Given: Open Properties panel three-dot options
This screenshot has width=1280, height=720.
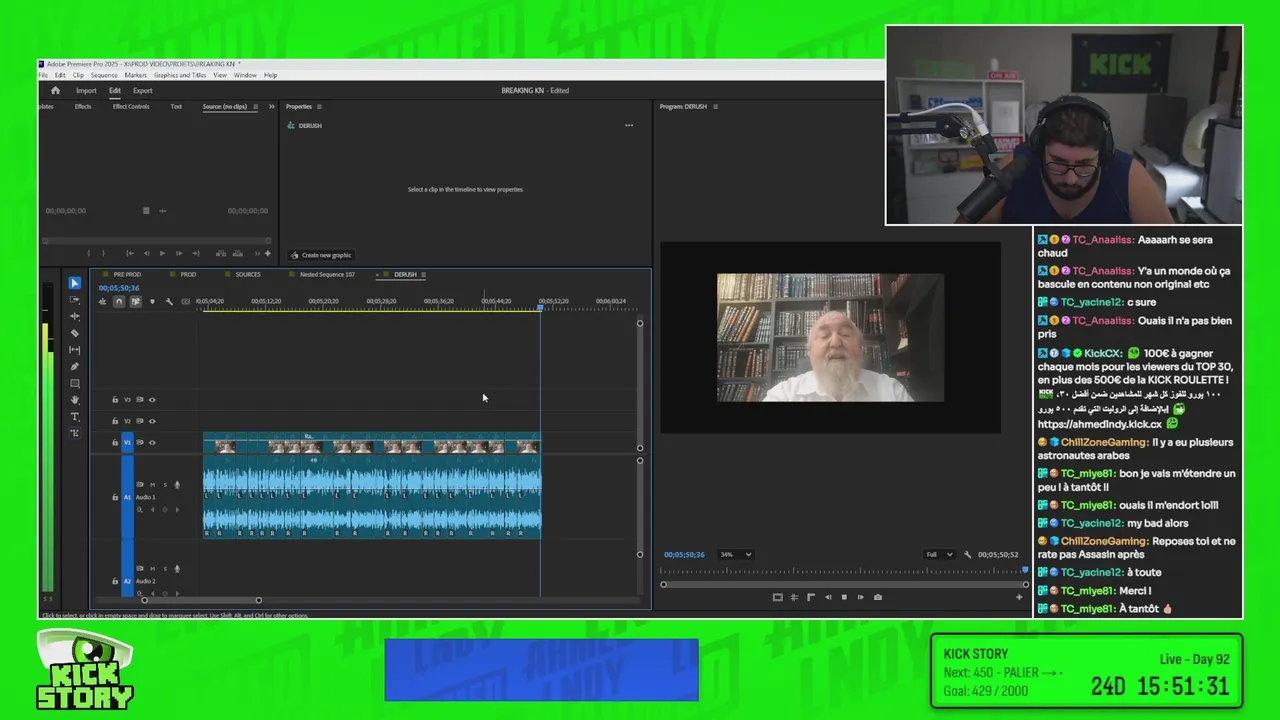Looking at the screenshot, I should (629, 125).
